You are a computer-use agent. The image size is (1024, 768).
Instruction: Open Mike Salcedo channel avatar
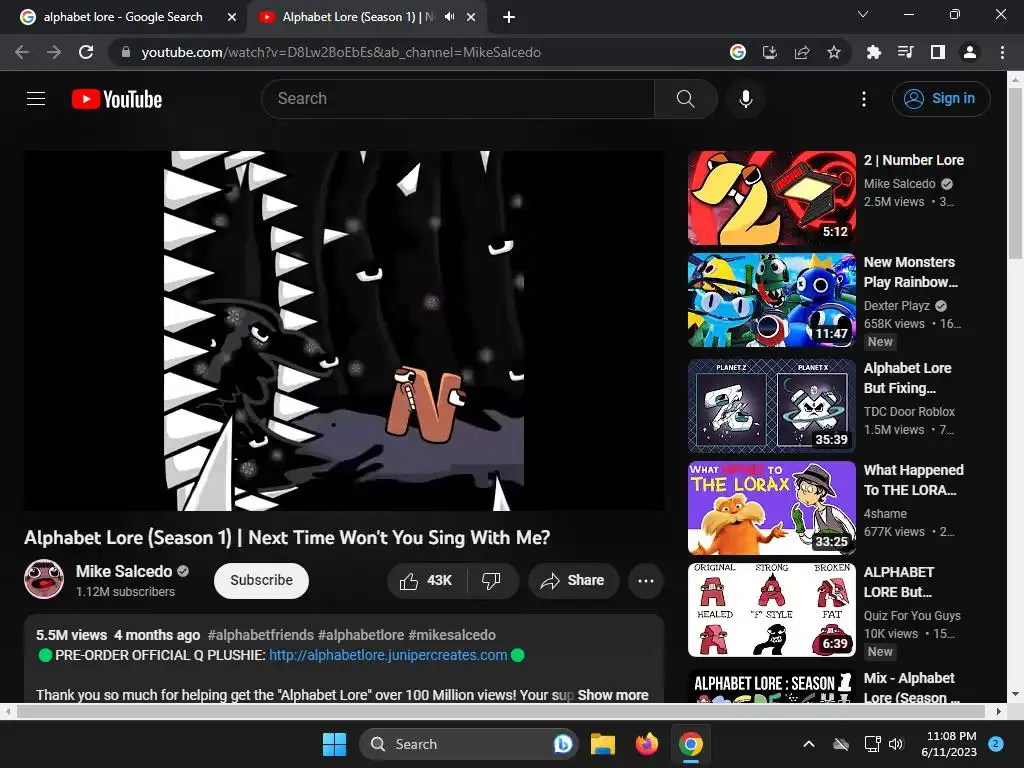click(44, 579)
